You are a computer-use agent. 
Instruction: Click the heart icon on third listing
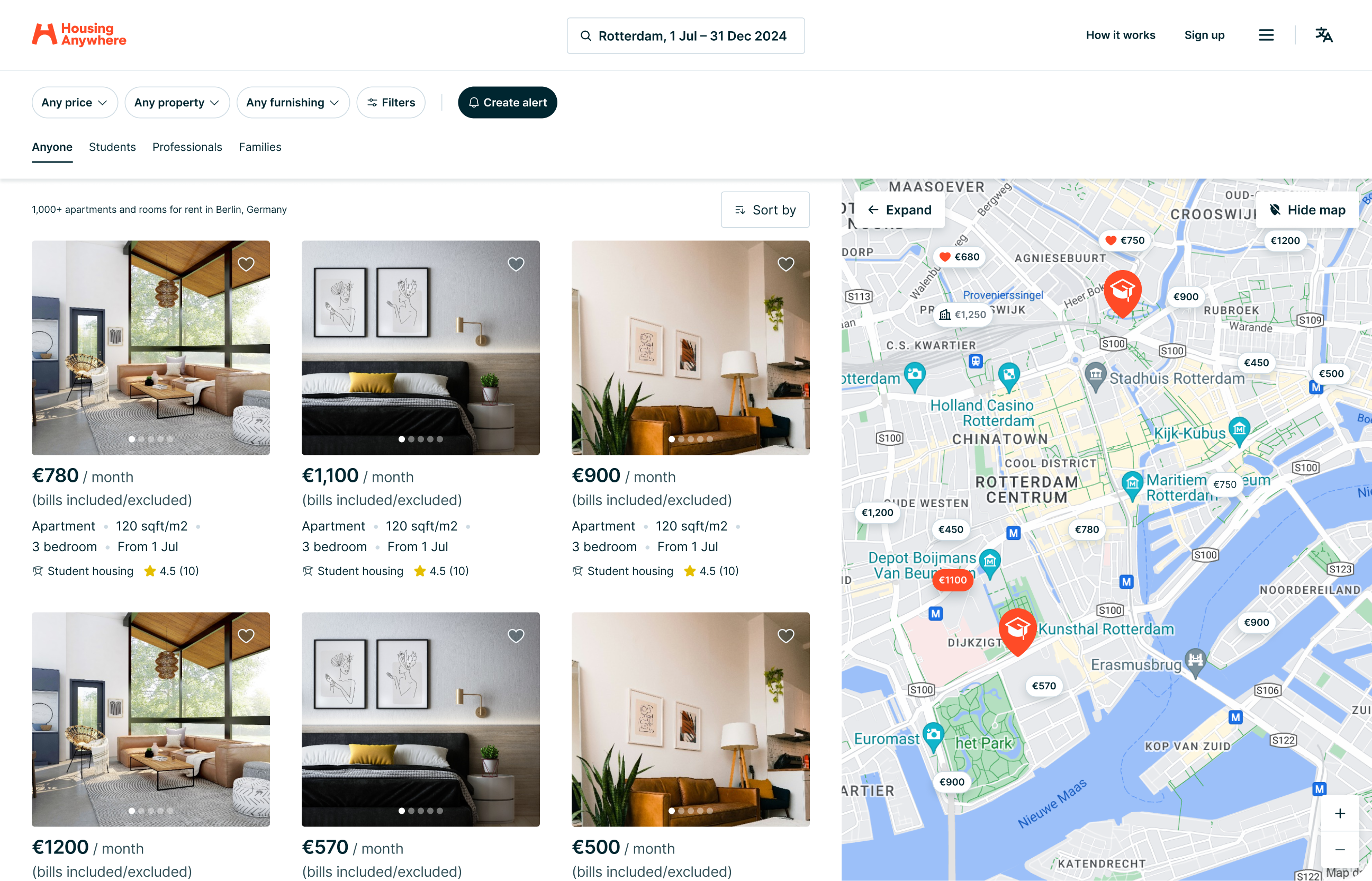coord(785,264)
